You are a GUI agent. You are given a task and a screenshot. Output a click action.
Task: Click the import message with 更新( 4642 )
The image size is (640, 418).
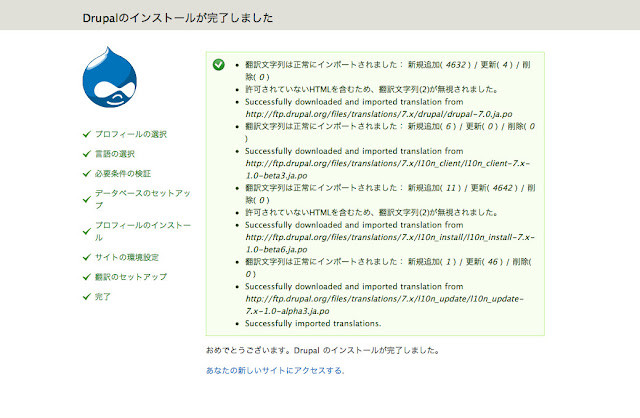(390, 194)
